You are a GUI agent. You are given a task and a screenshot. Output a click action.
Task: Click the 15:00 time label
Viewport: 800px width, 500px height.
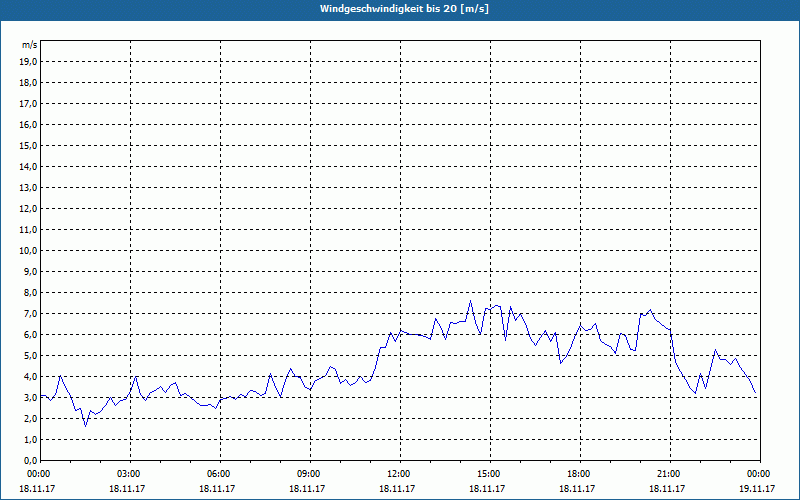click(490, 474)
